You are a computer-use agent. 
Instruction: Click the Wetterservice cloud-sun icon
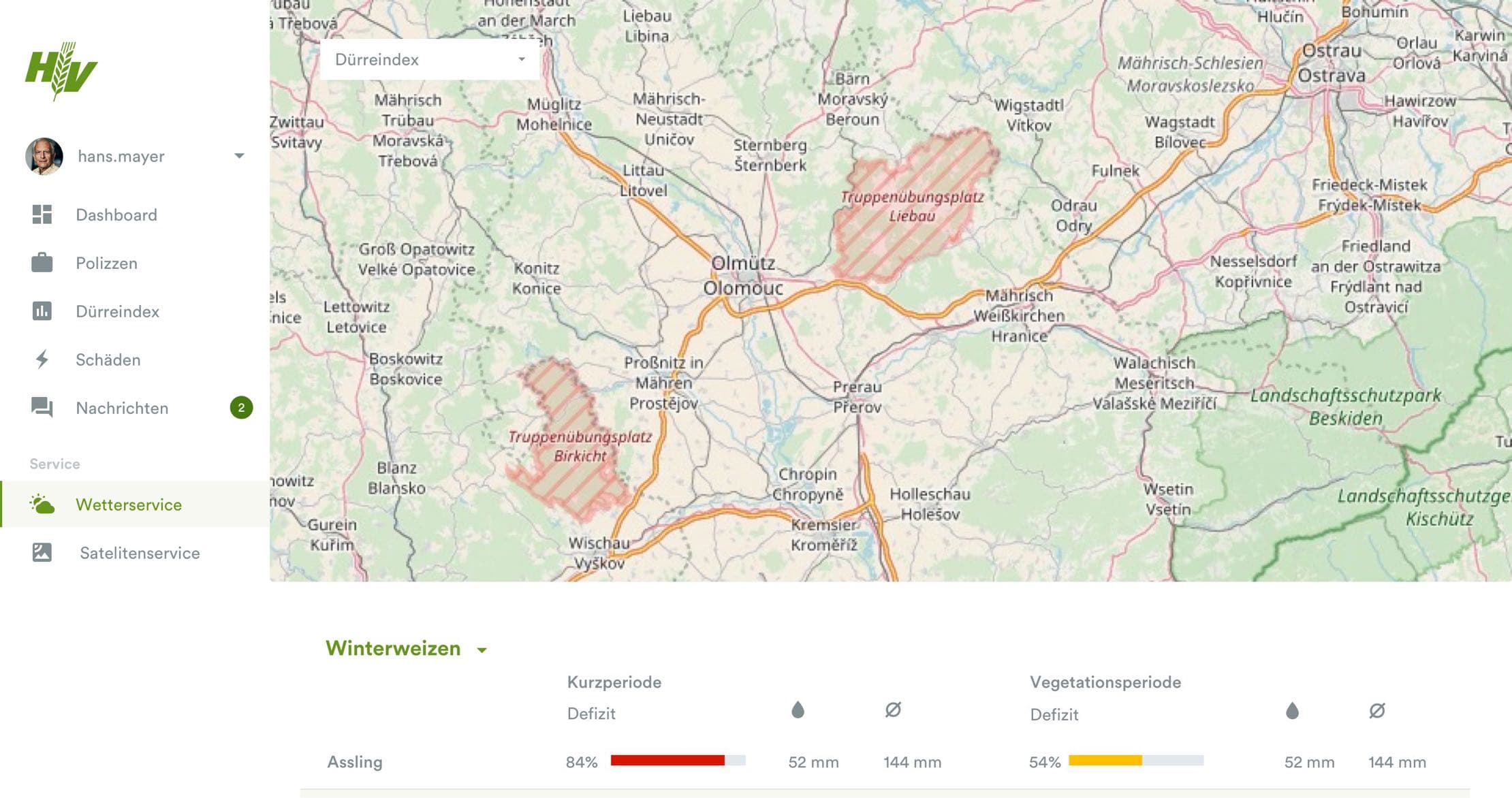(x=42, y=505)
